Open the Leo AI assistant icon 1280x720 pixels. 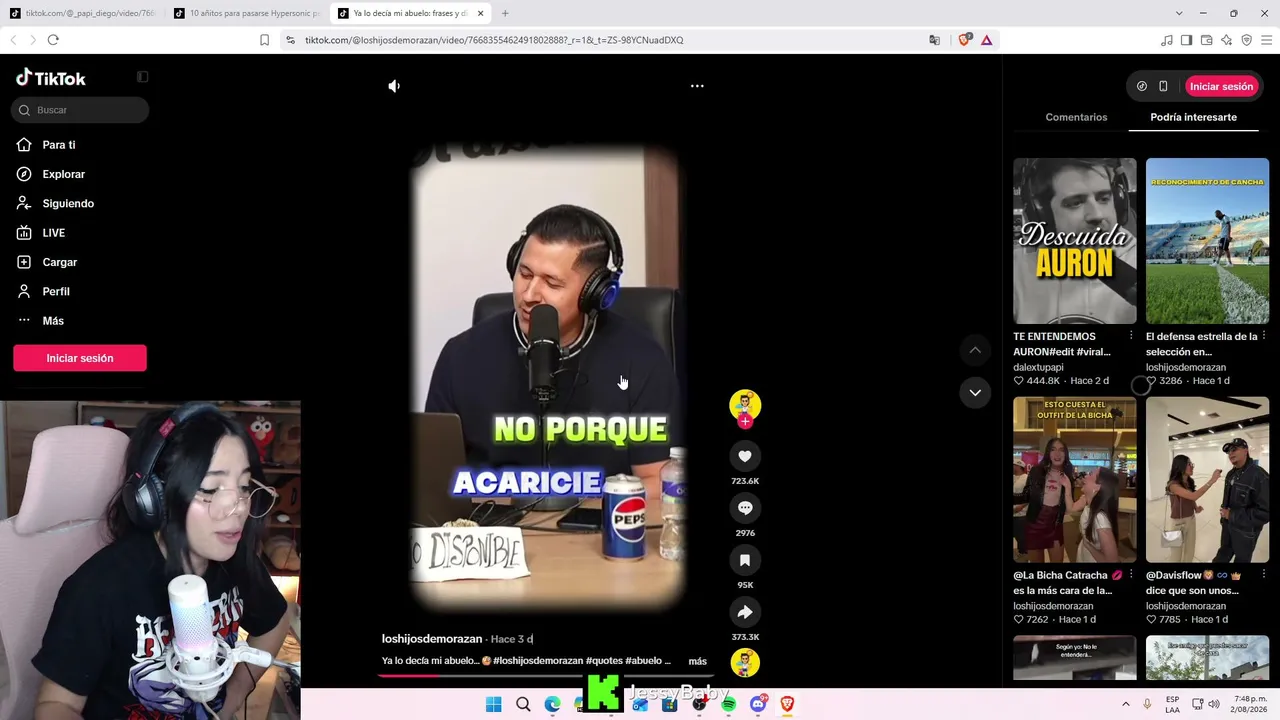click(x=1227, y=40)
